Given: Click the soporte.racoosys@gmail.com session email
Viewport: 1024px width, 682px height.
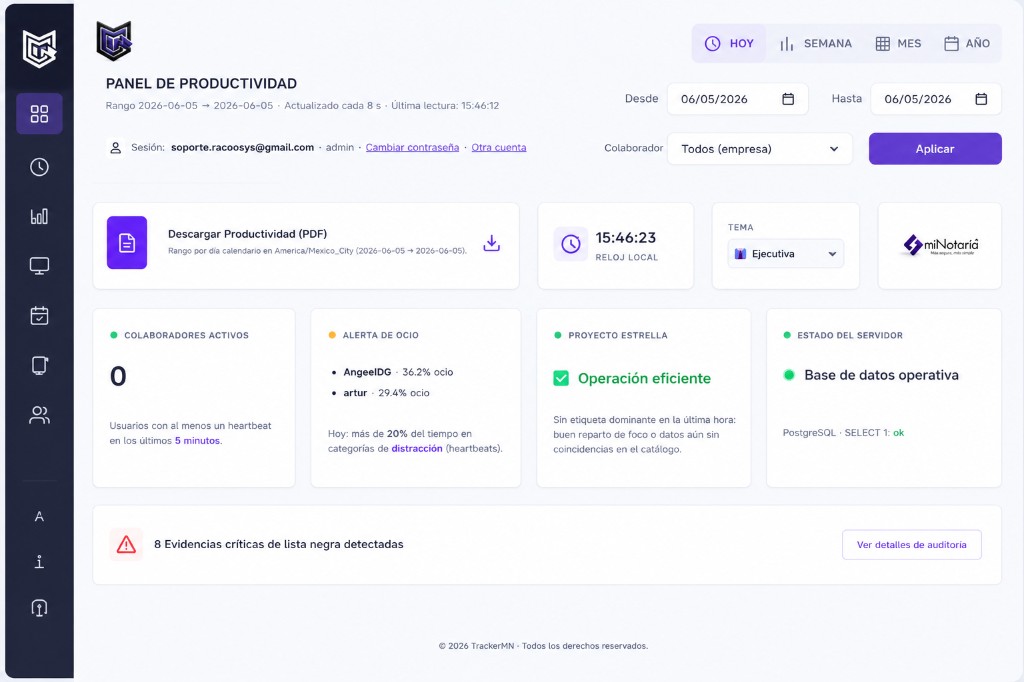Looking at the screenshot, I should click(x=242, y=148).
